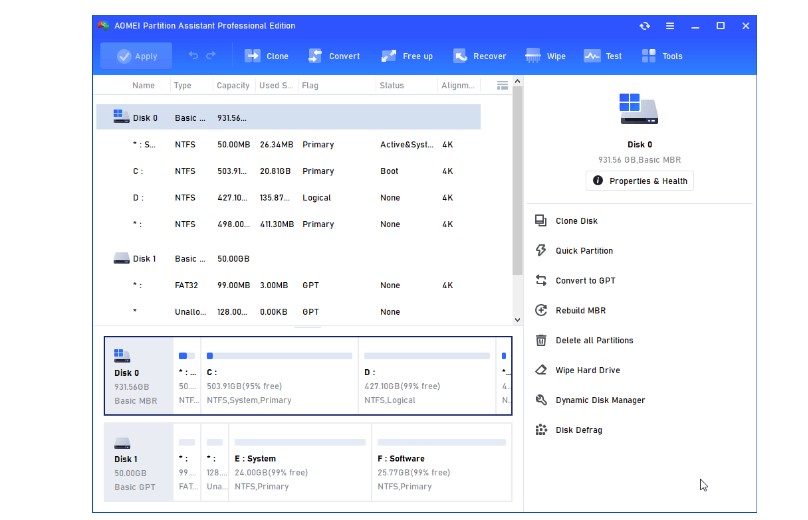The height and width of the screenshot is (520, 808).
Task: Click the Delete all Partitions trash icon
Action: (x=541, y=340)
